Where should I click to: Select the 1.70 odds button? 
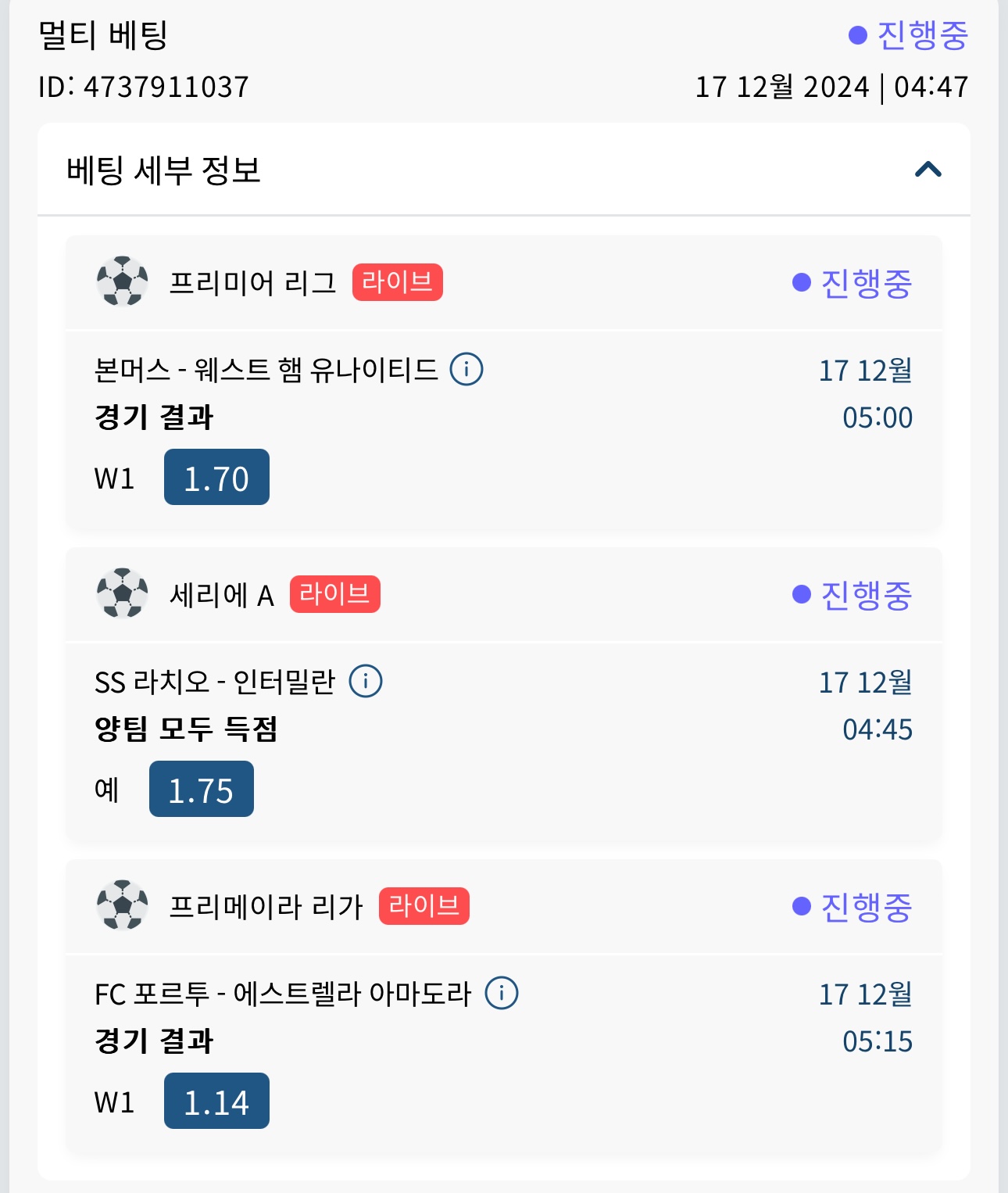[x=216, y=478]
